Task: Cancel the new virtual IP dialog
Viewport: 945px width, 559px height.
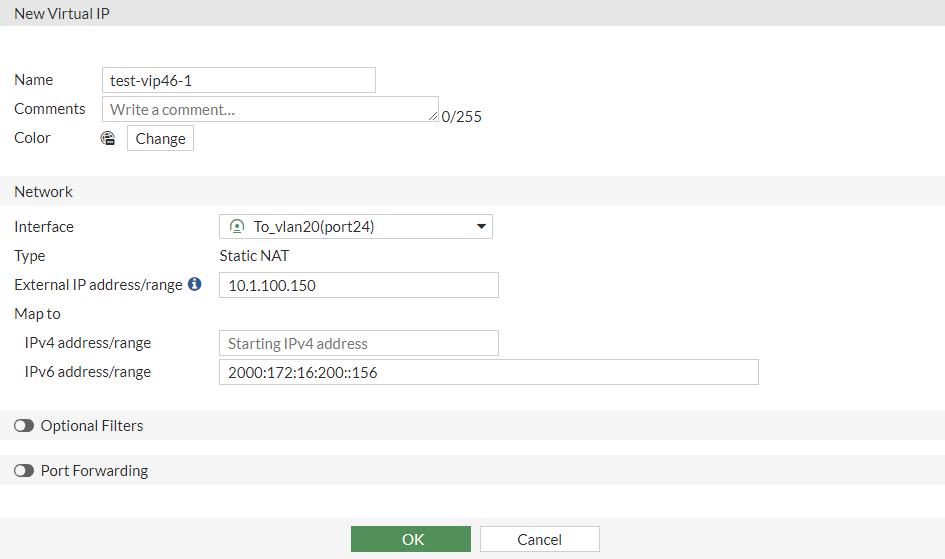Action: pyautogui.click(x=539, y=539)
